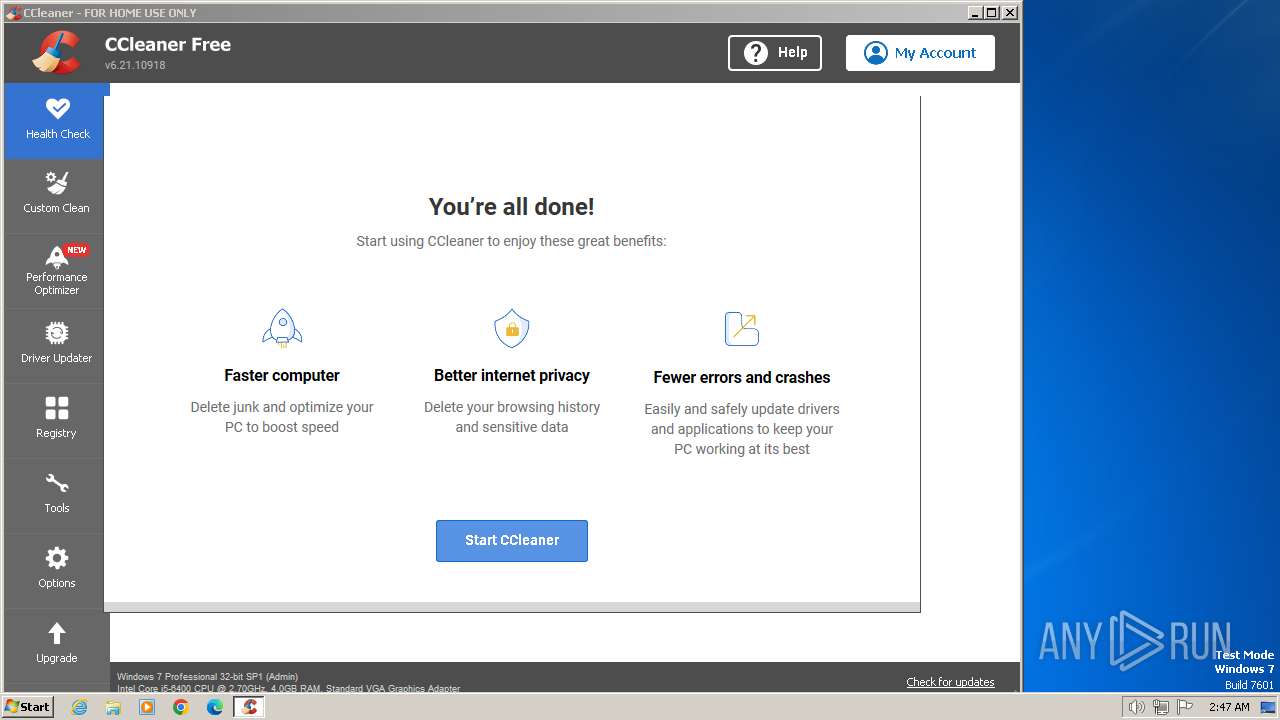Click the Help button
This screenshot has width=1280, height=720.
coord(775,53)
